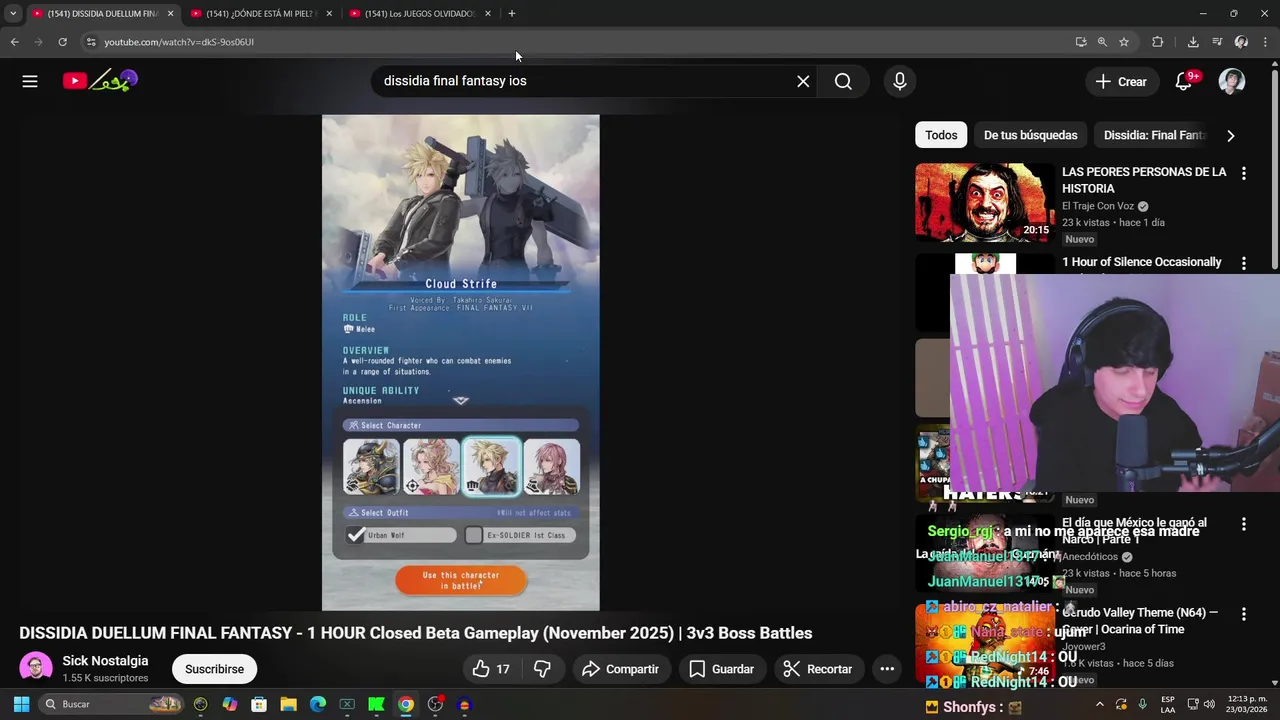Viewport: 1280px width, 720px height.
Task: Open the Sick Nostalgia channel name link
Action: pyautogui.click(x=105, y=661)
